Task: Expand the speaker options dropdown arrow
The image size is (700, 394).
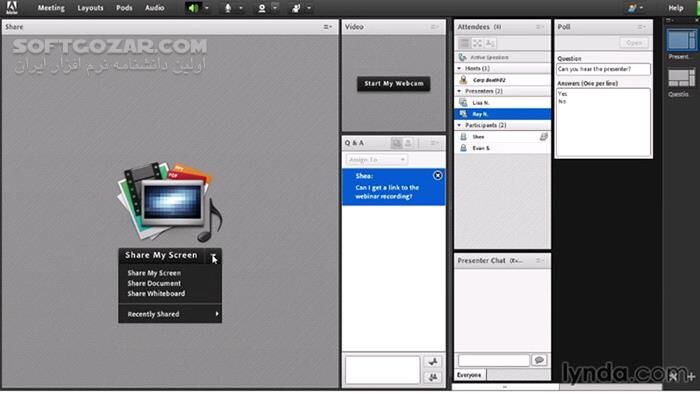Action: pos(207,8)
